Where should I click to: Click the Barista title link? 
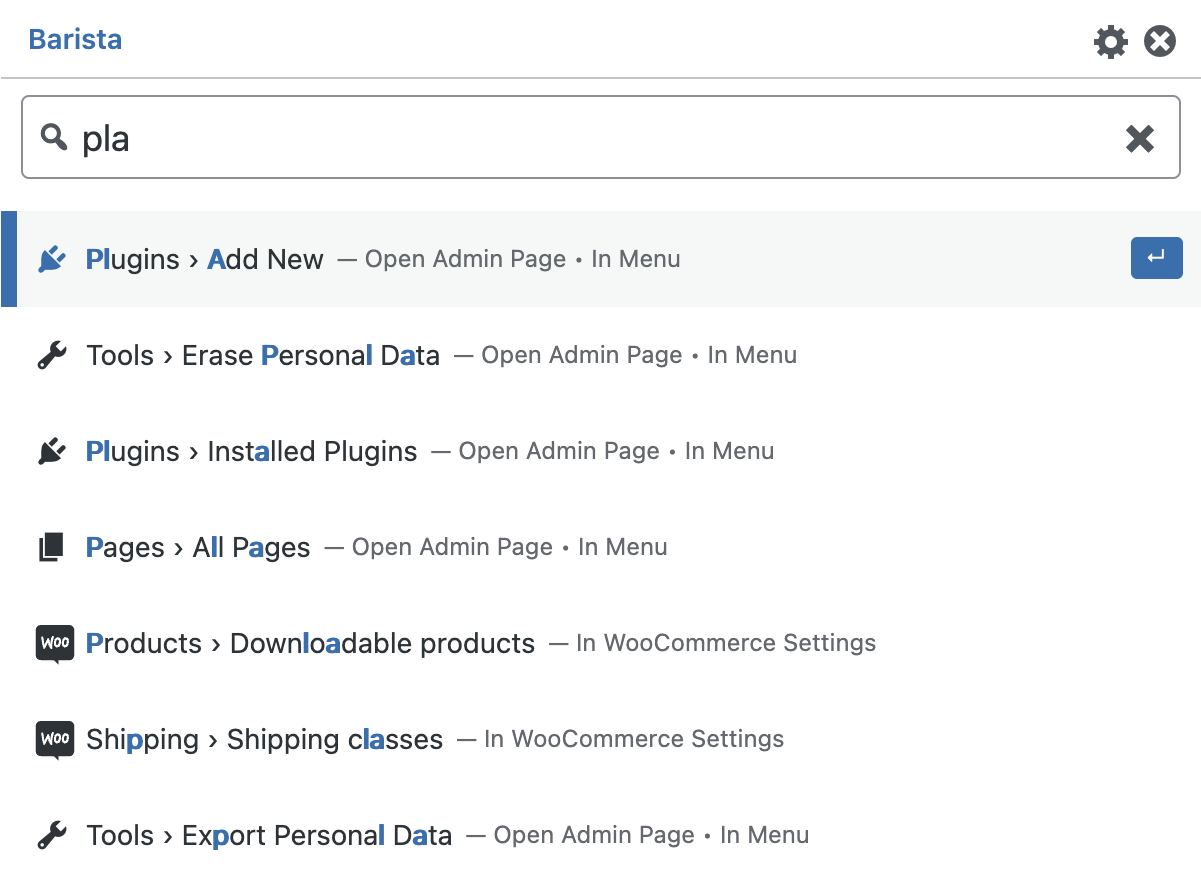(x=75, y=40)
